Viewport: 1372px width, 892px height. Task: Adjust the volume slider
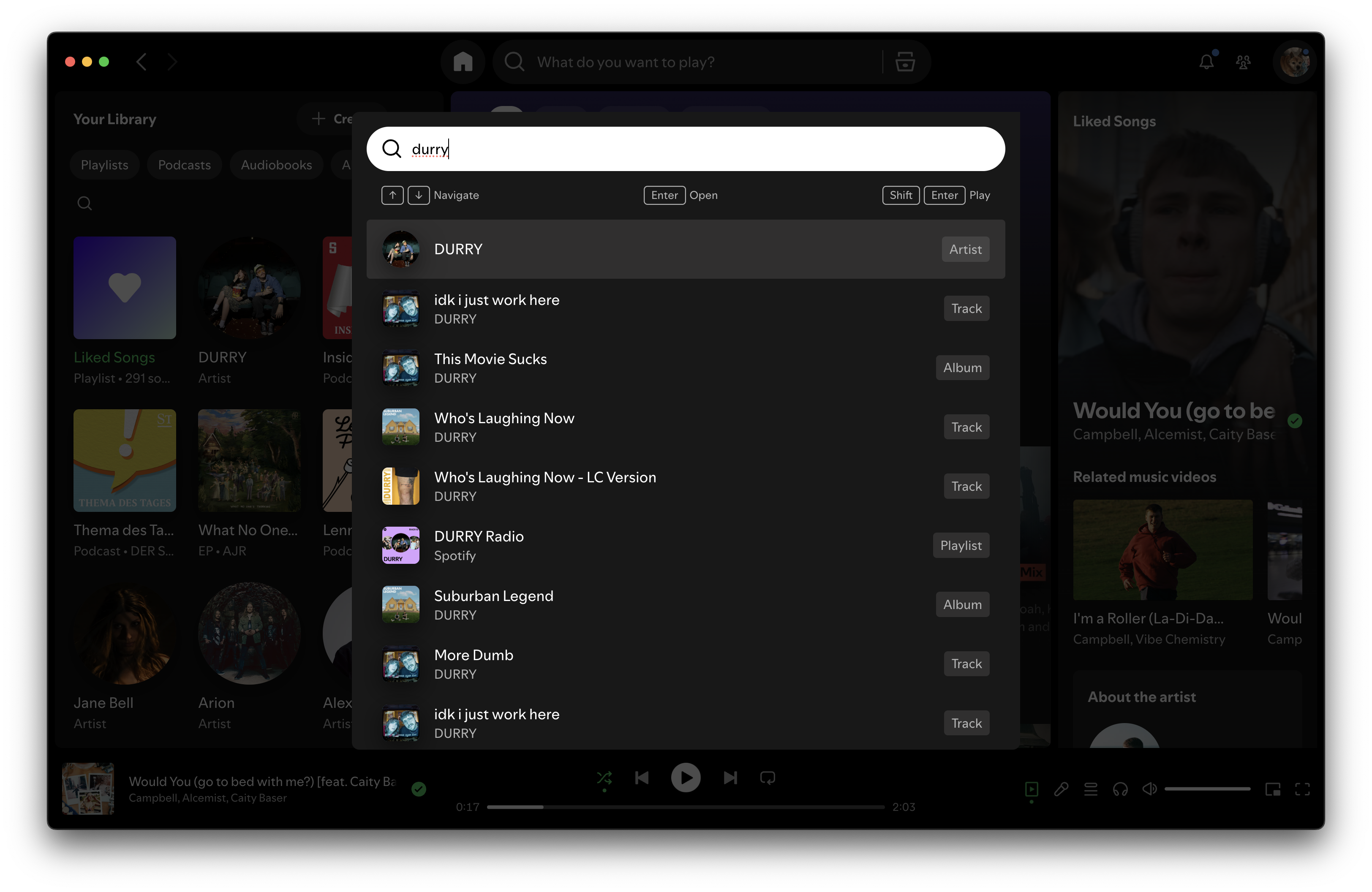(1207, 789)
